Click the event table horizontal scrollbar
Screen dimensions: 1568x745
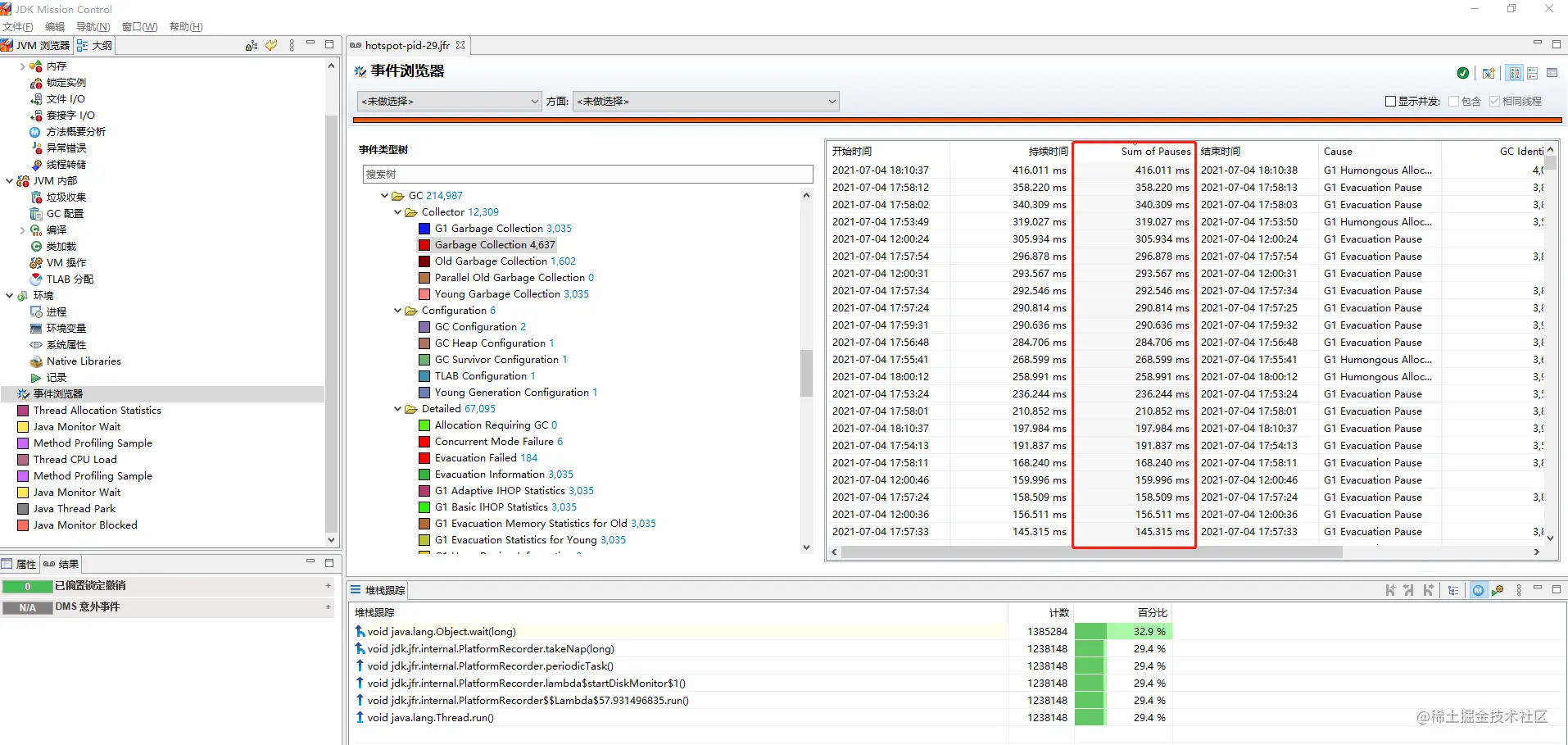coord(1091,552)
